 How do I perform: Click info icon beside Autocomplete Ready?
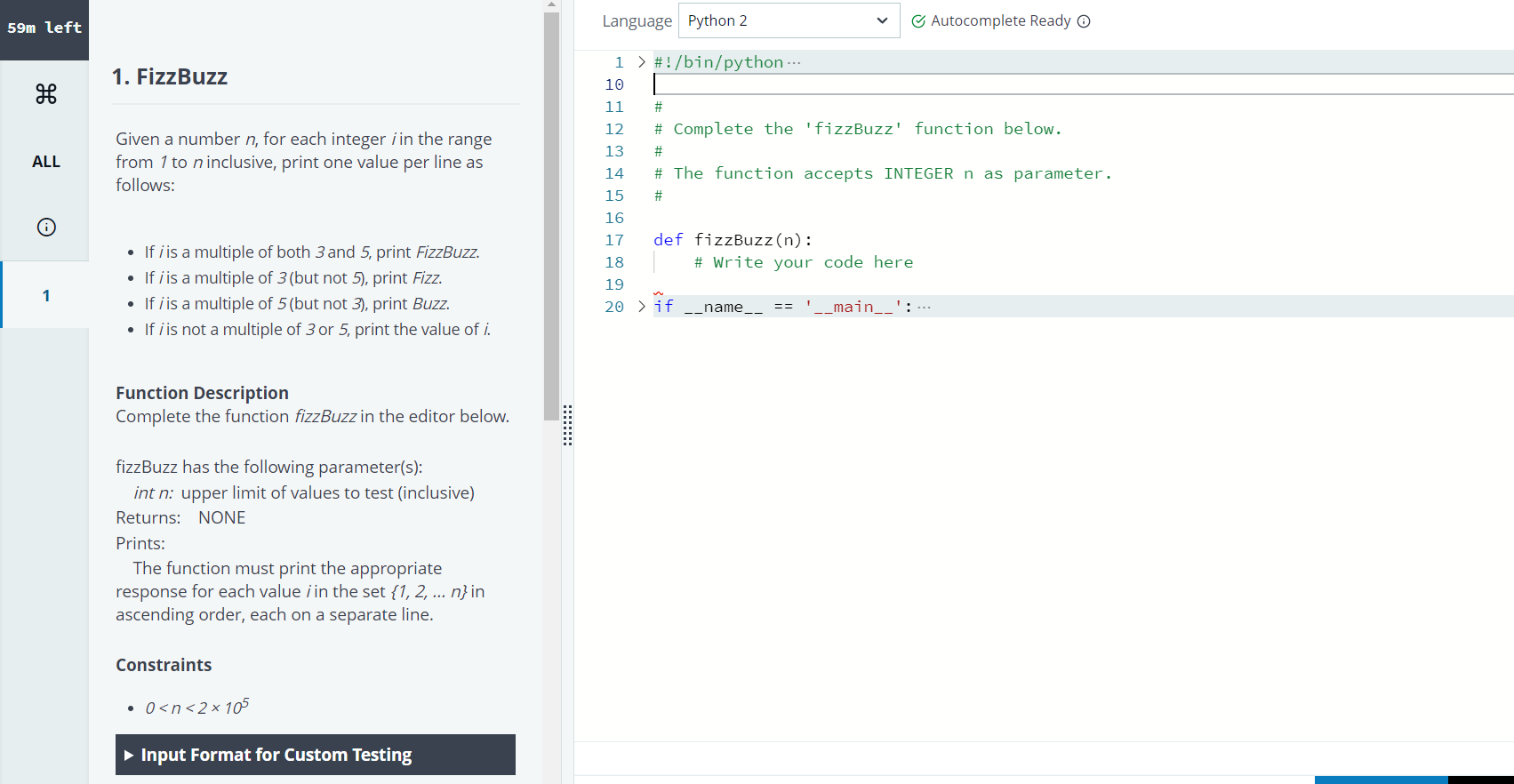[1084, 21]
